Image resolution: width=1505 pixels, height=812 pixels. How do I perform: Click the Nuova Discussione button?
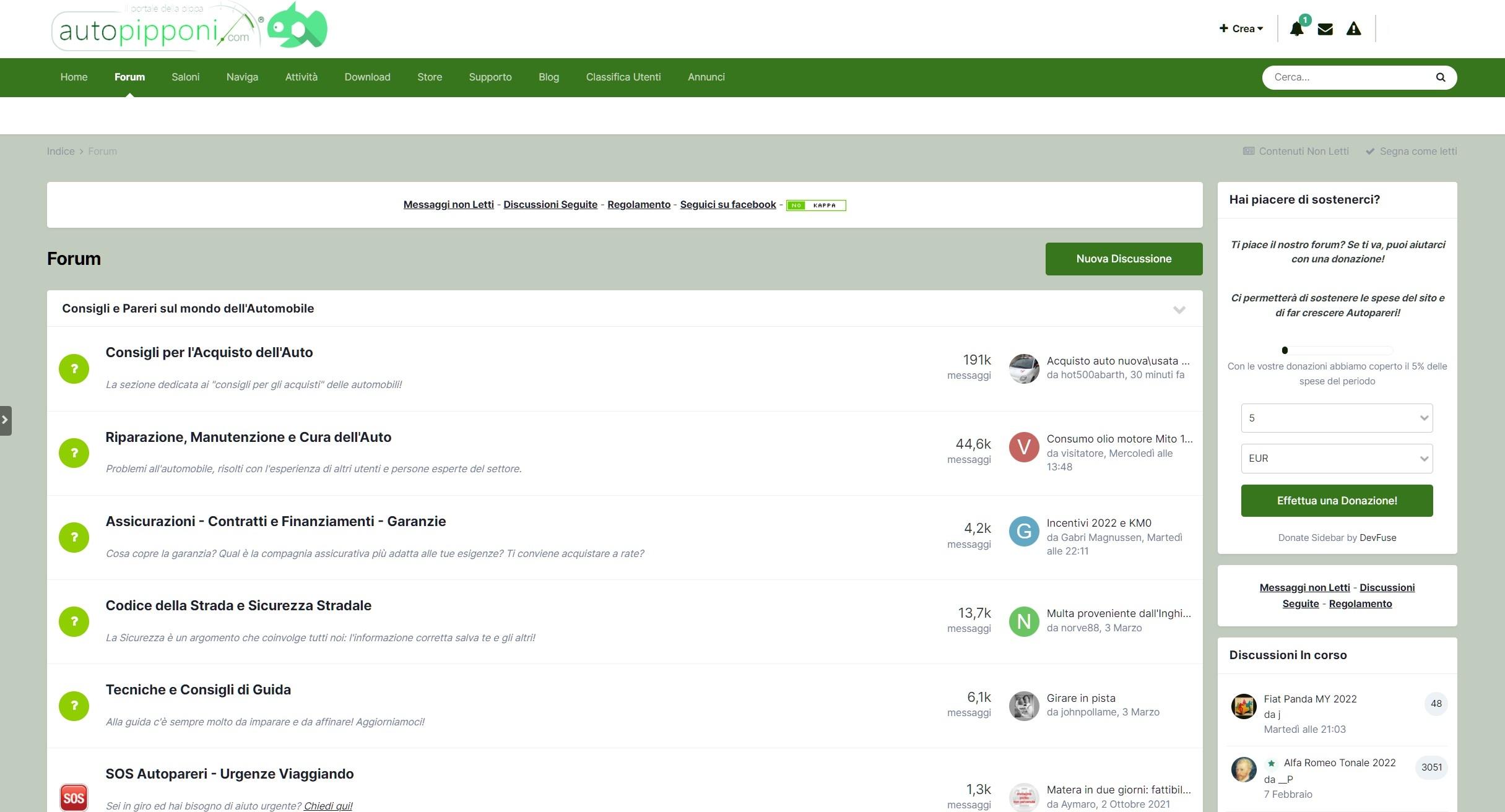click(1123, 259)
